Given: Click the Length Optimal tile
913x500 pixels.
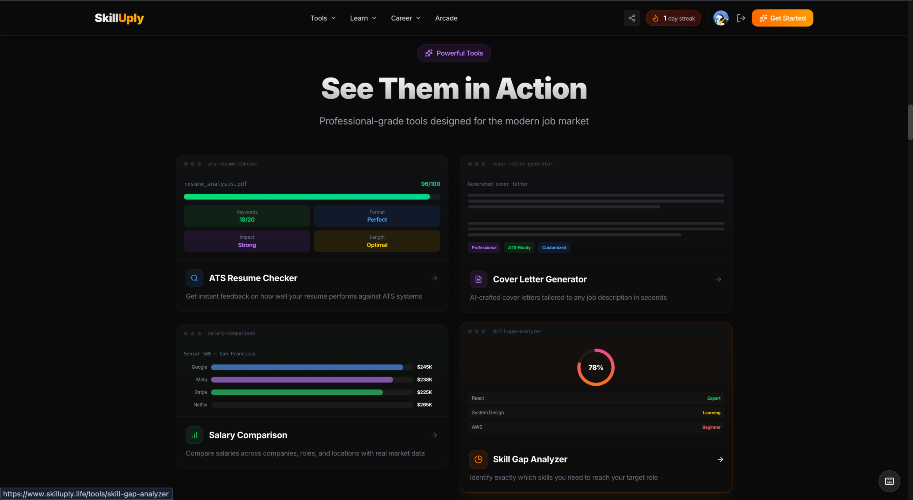Looking at the screenshot, I should tap(377, 241).
